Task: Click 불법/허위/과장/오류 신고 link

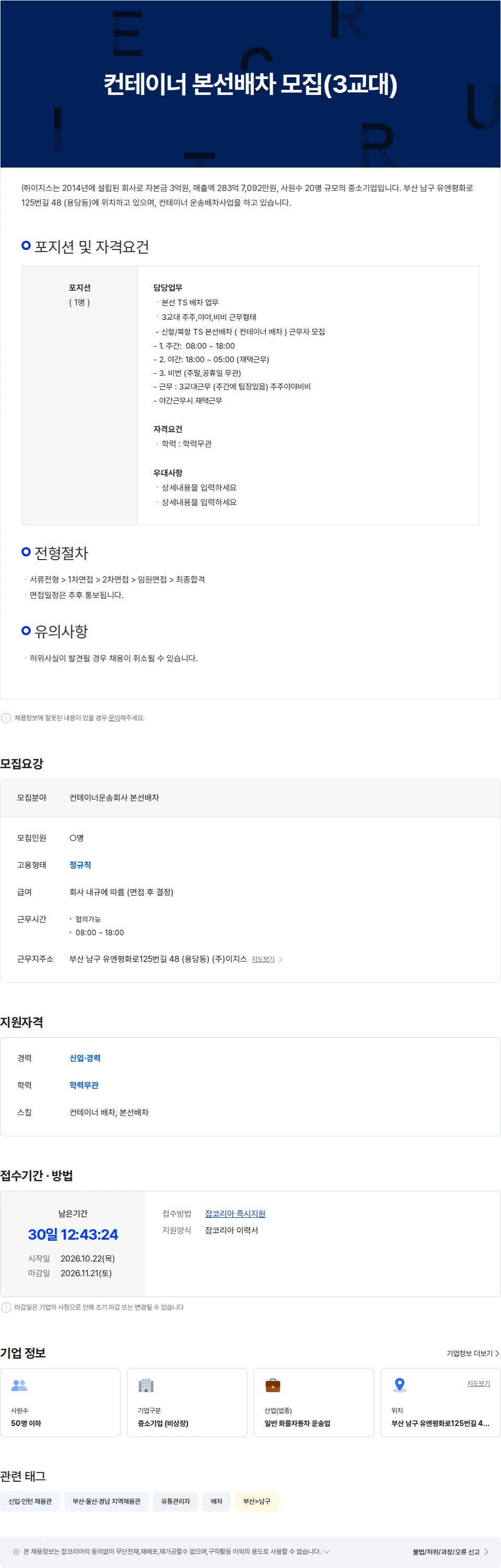Action: click(446, 1552)
